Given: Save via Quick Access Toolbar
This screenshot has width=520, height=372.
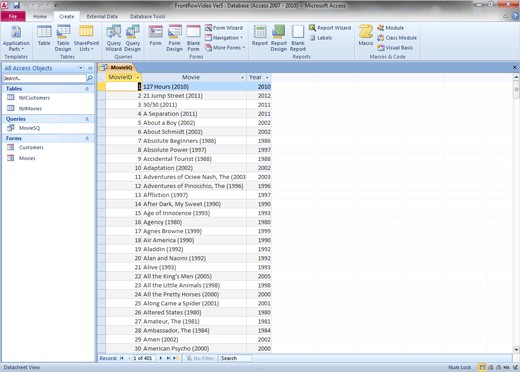Looking at the screenshot, I should pos(16,5).
